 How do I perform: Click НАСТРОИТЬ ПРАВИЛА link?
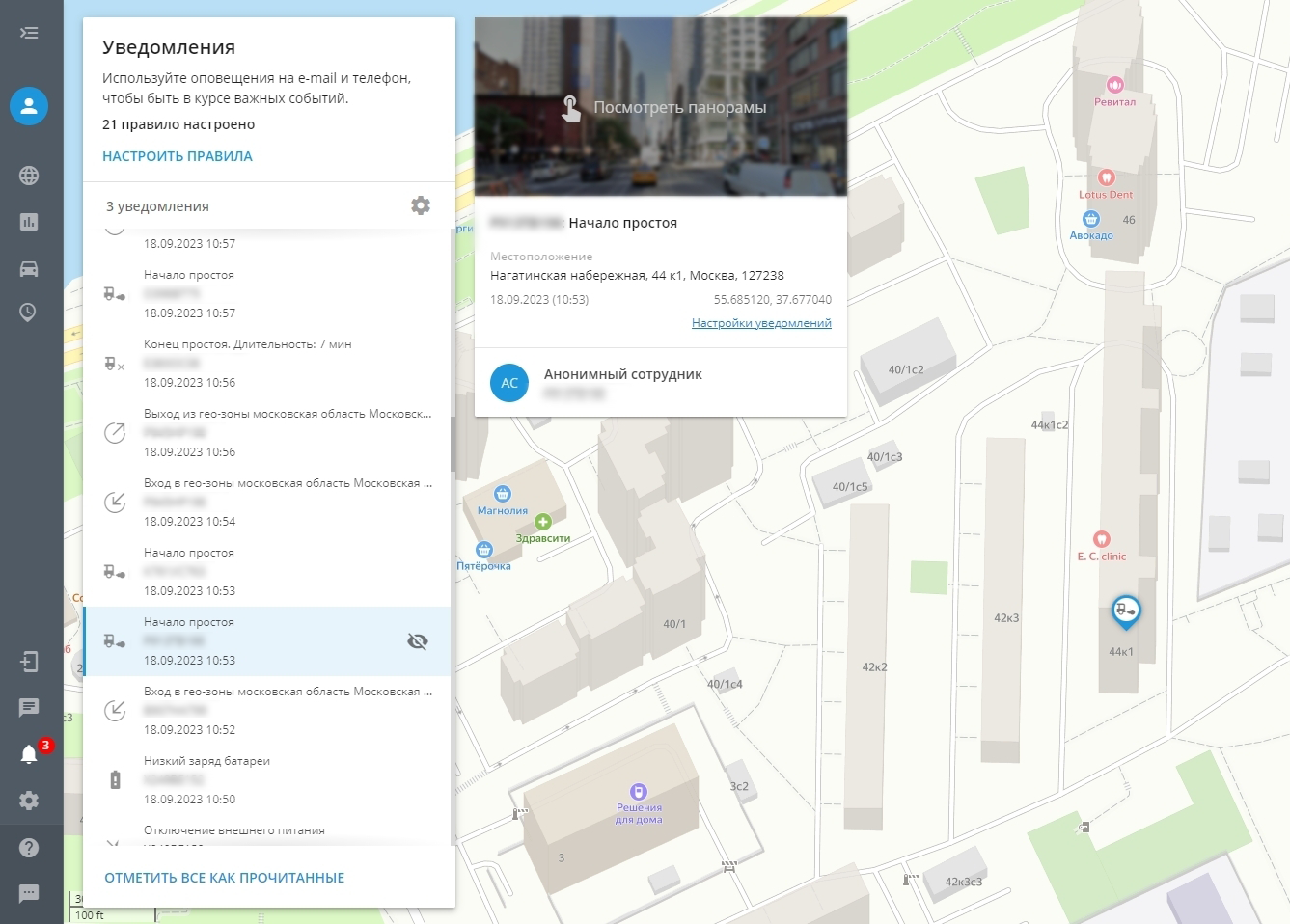pyautogui.click(x=178, y=156)
